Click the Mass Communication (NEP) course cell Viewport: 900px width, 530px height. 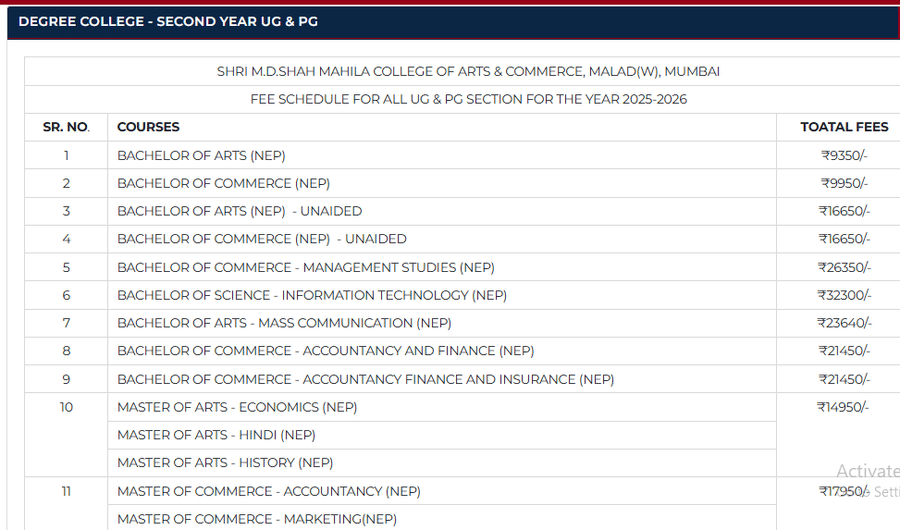point(284,323)
